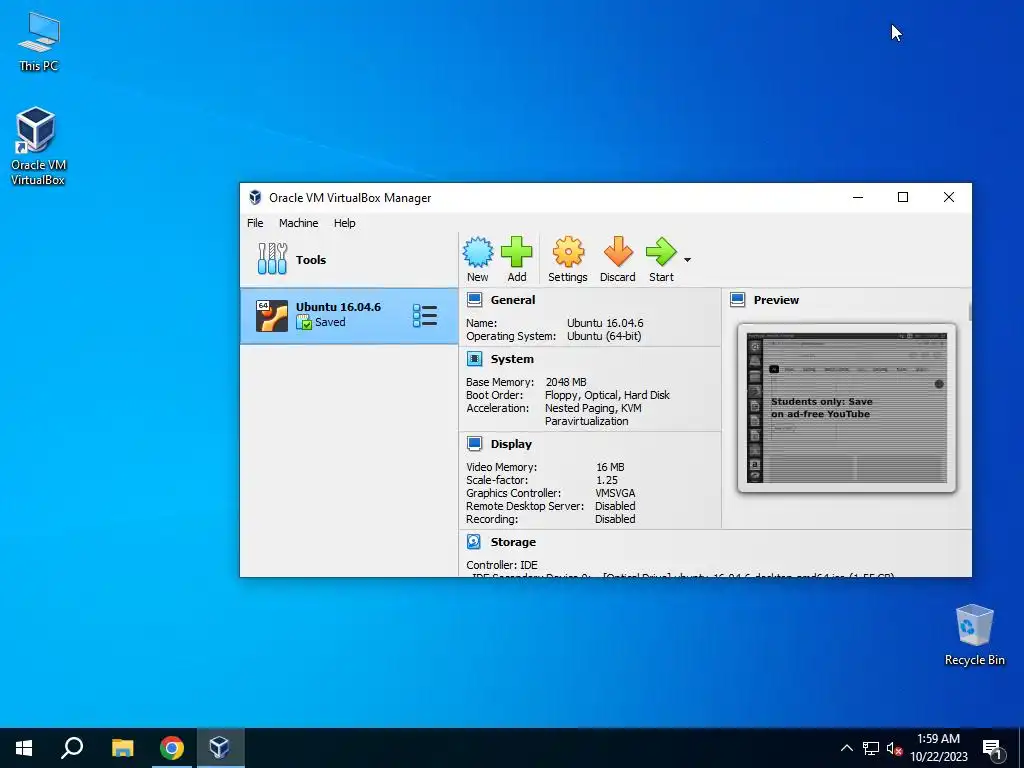Select the Tools entry in sidebar
The height and width of the screenshot is (768, 1024).
(349, 259)
